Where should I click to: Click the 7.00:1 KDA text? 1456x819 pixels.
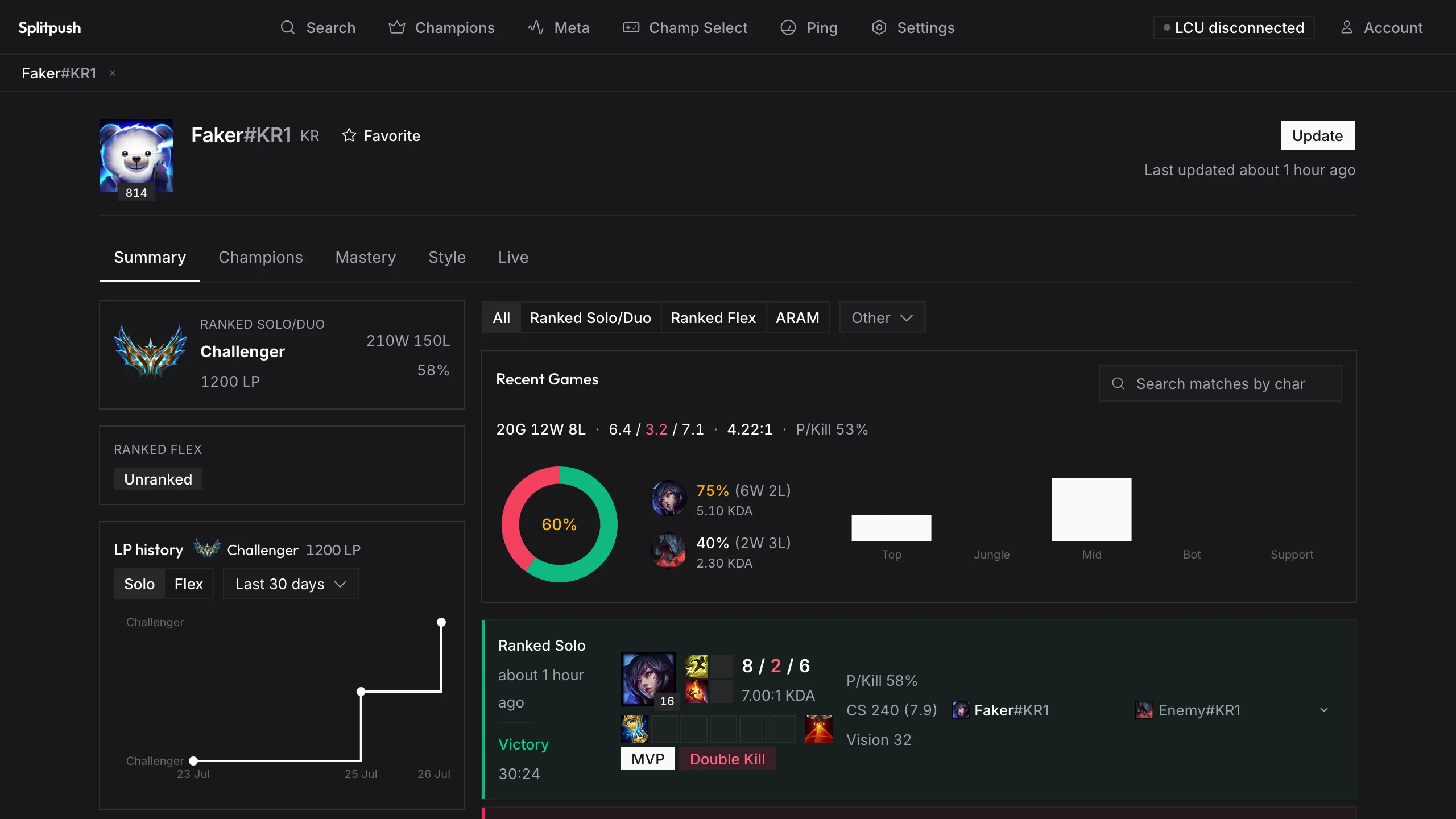[x=778, y=695]
